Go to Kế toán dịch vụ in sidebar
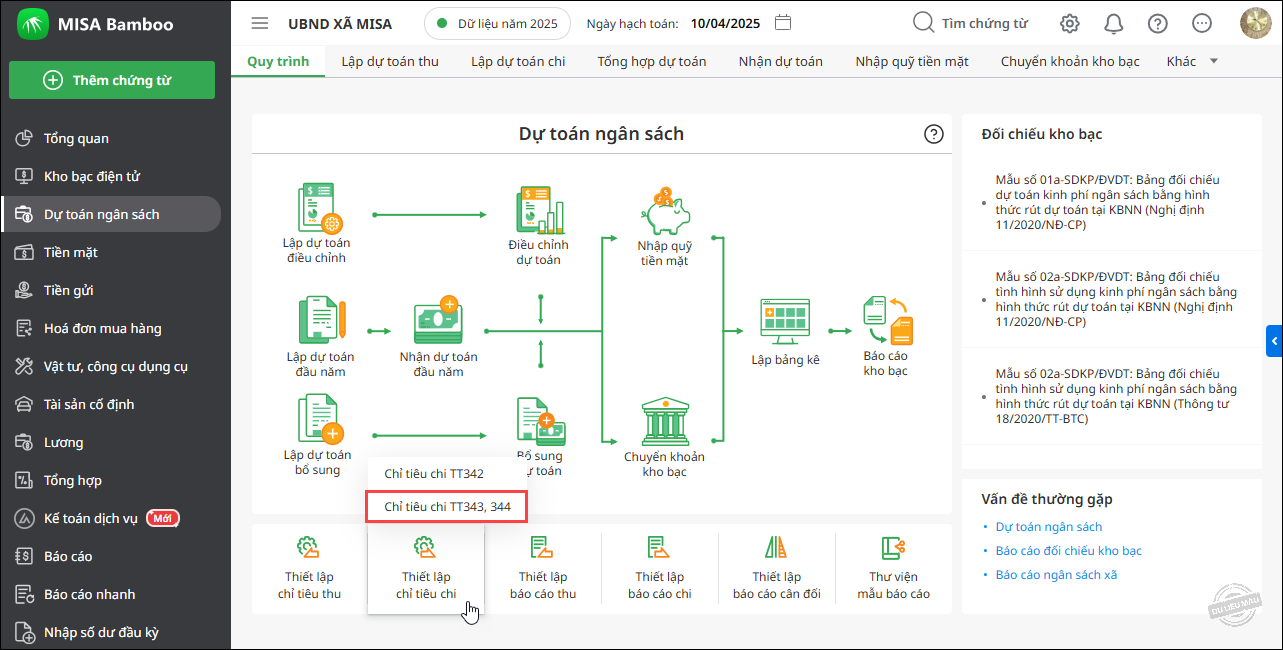1283x650 pixels. 112,518
